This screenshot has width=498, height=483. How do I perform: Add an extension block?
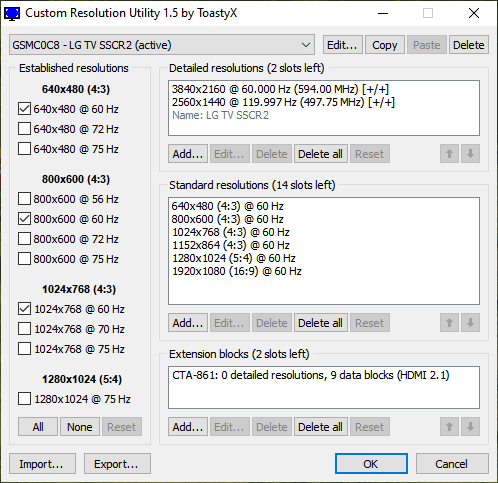click(188, 427)
